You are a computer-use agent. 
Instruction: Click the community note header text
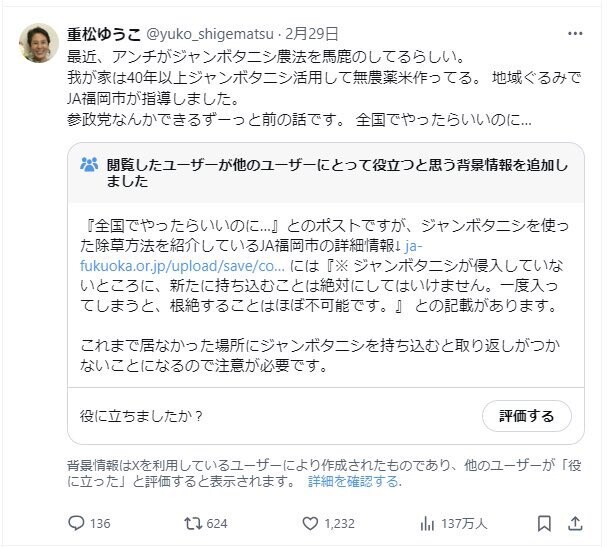click(330, 173)
